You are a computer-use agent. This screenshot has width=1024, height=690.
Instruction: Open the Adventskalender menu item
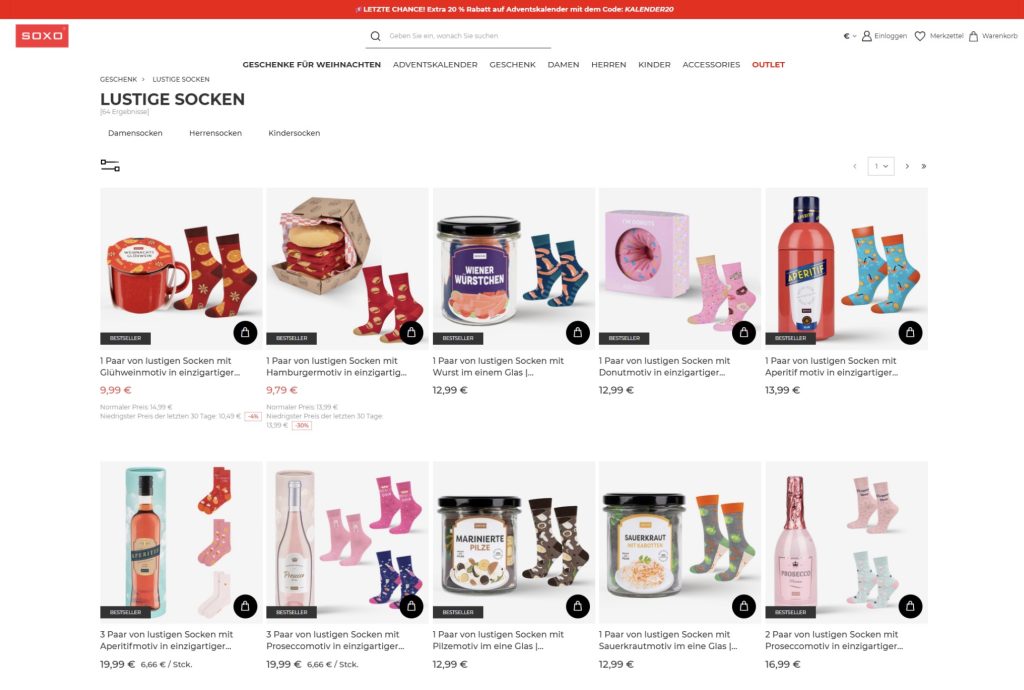(435, 65)
